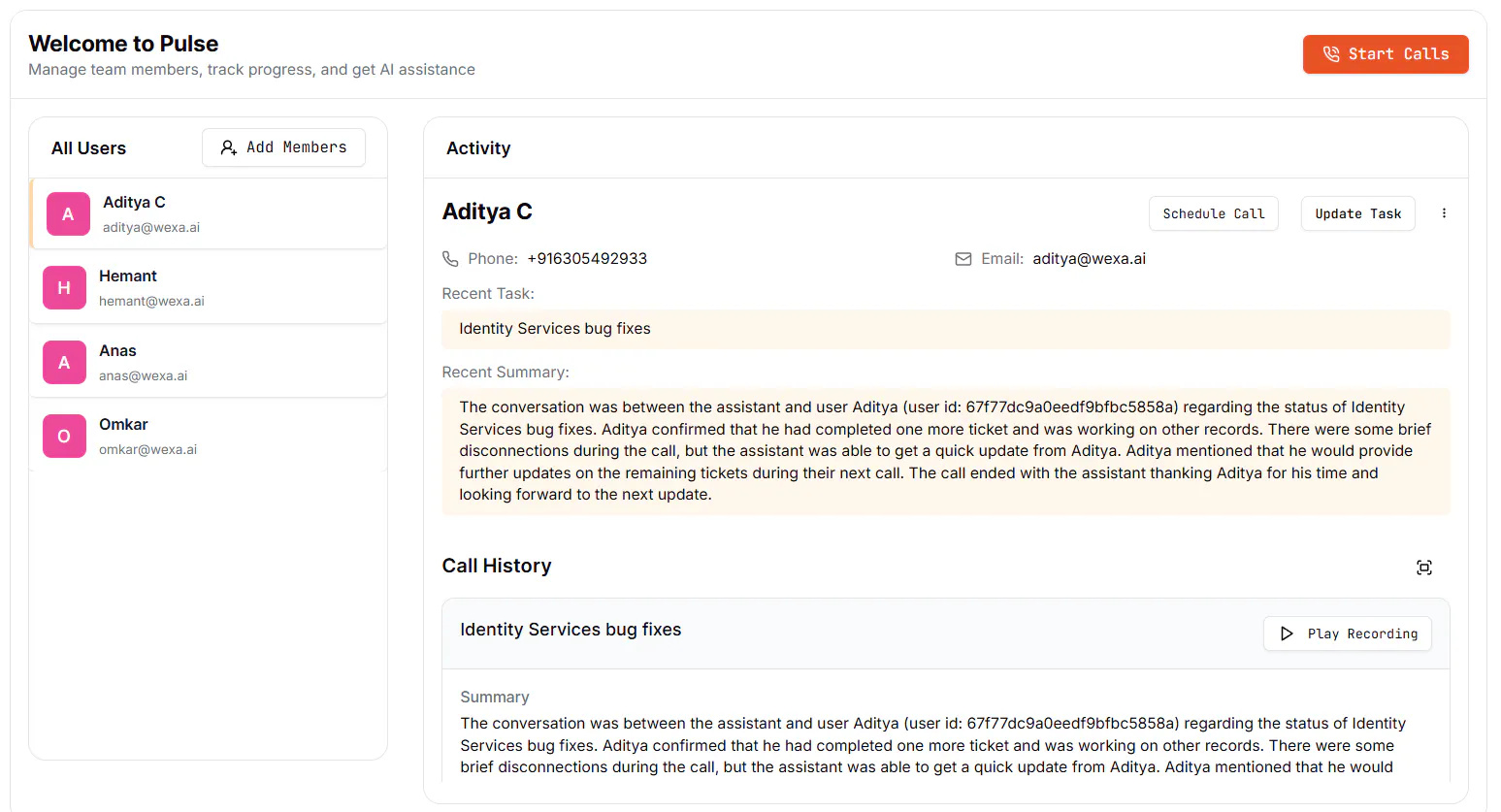This screenshot has height=812, width=1501.
Task: Click anas@wexa.ai email text
Action: click(144, 375)
